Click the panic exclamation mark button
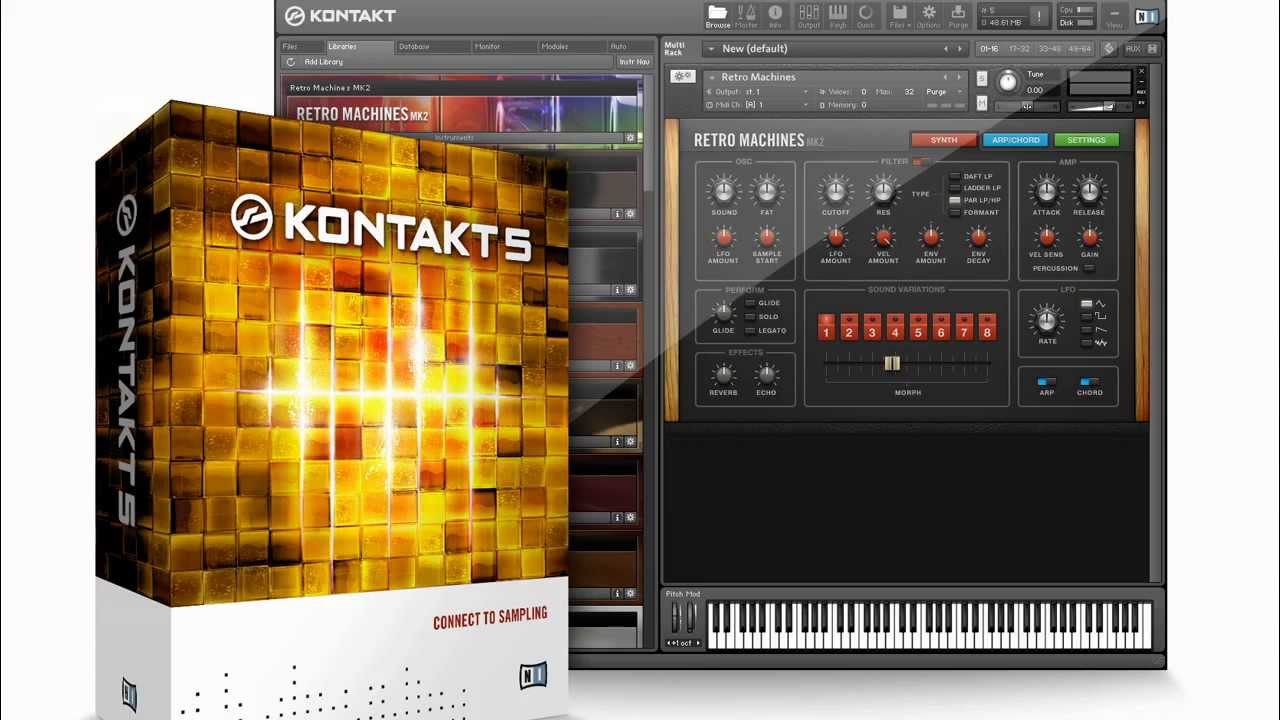1280x720 pixels. click(1039, 16)
